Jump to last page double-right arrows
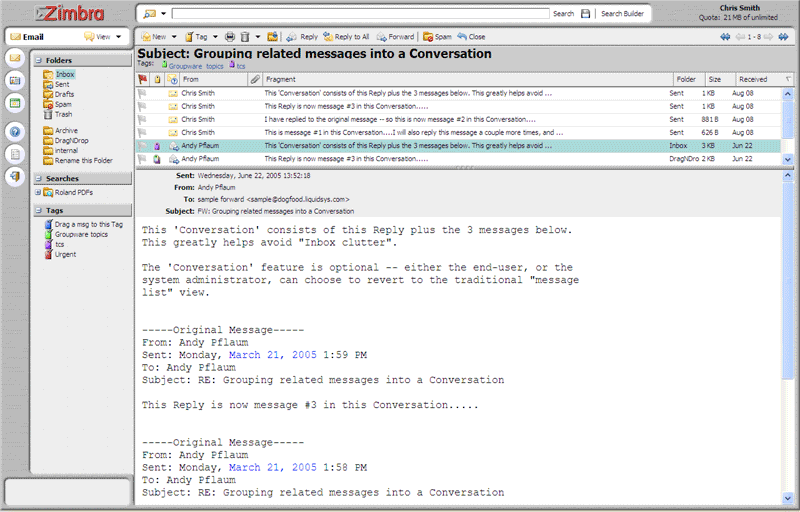Viewport: 800px width, 512px height. click(783, 37)
